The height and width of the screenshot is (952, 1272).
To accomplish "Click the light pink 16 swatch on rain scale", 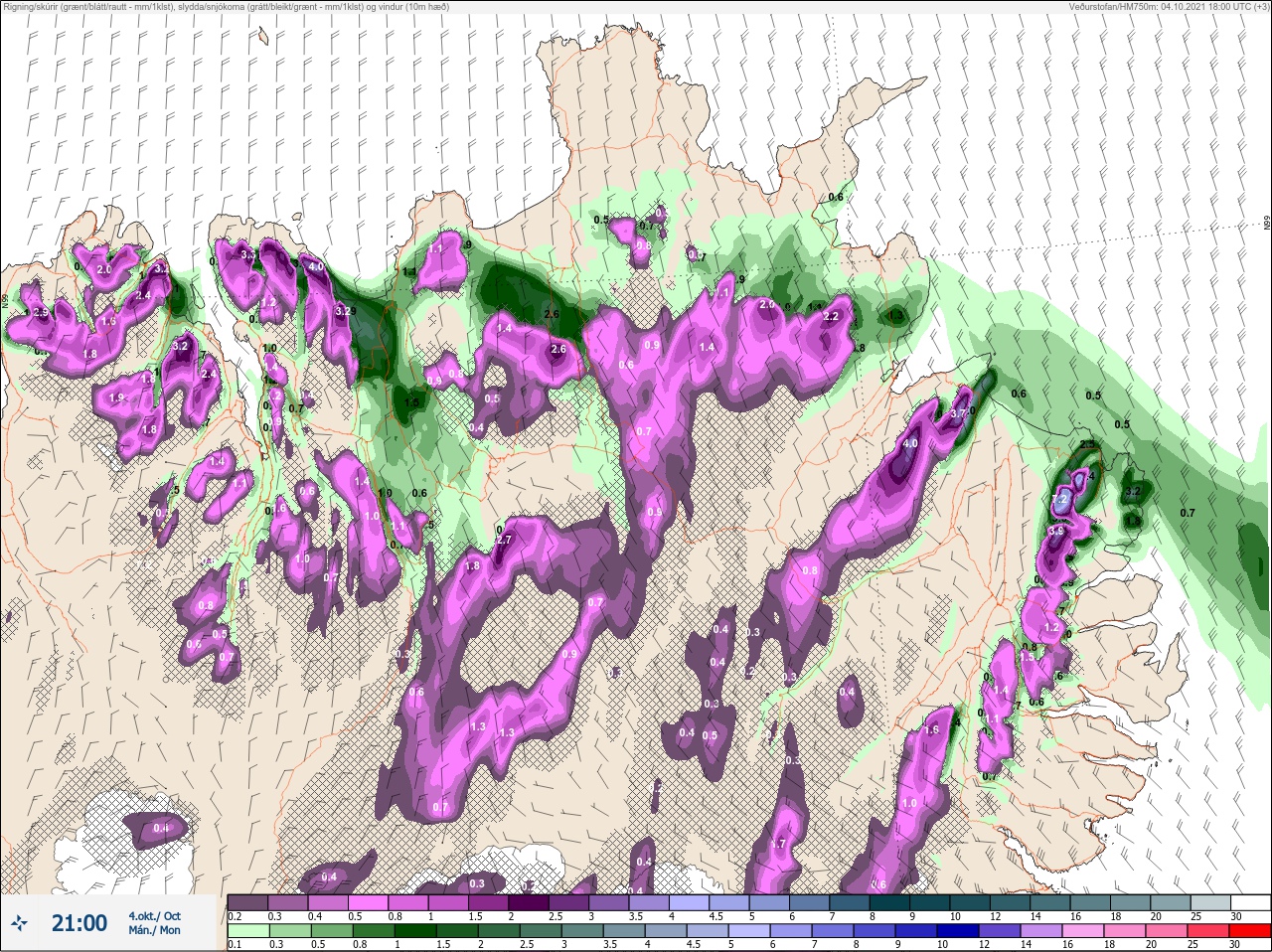I will [1082, 931].
